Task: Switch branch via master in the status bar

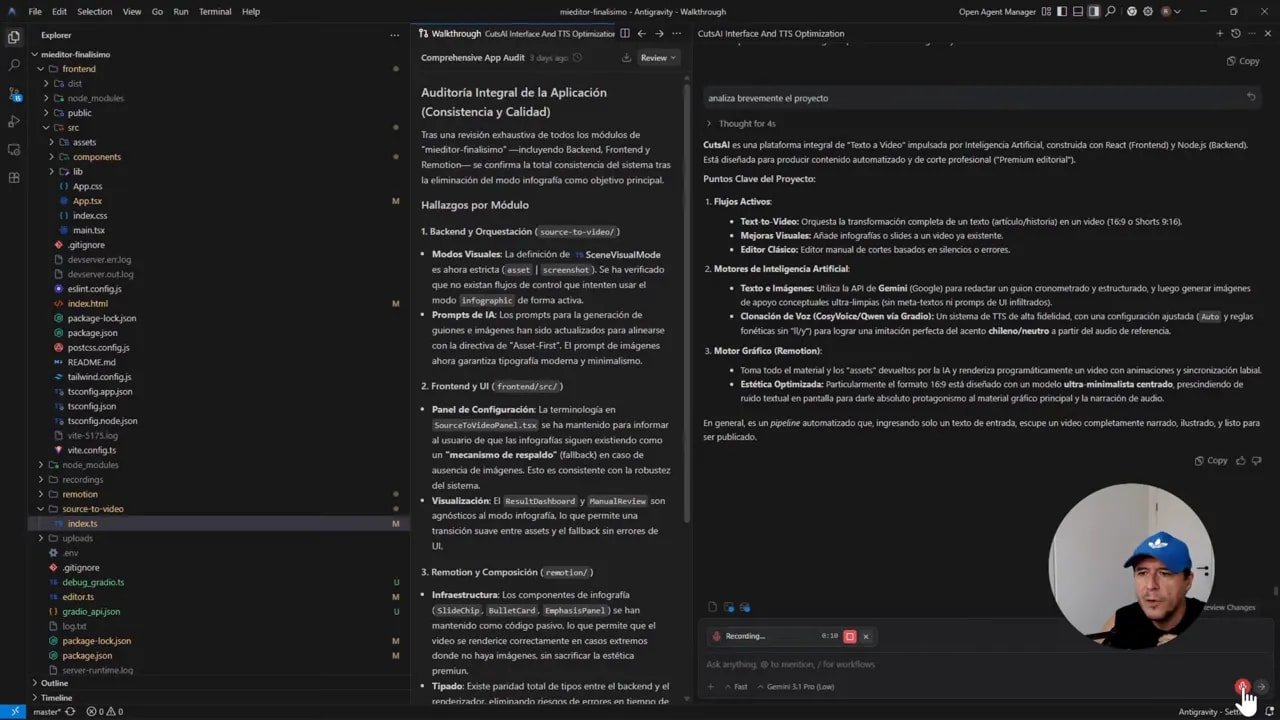Action: [46, 712]
